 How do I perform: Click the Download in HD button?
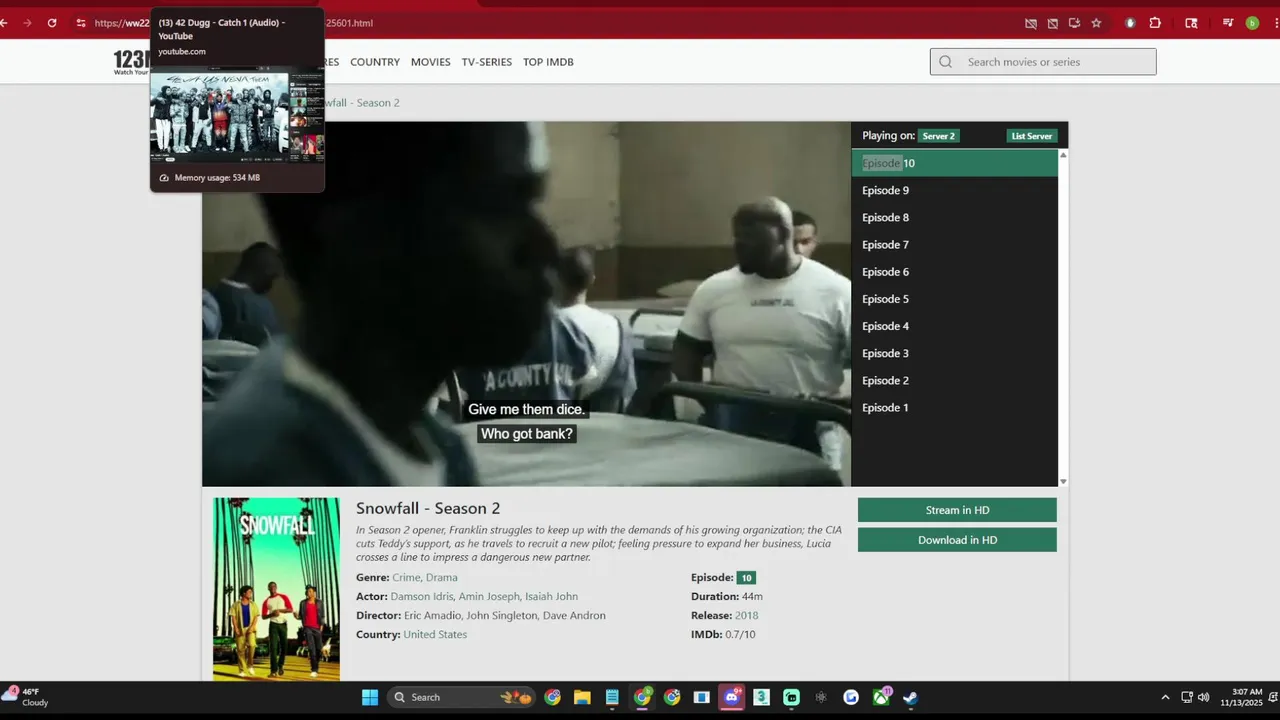[957, 540]
